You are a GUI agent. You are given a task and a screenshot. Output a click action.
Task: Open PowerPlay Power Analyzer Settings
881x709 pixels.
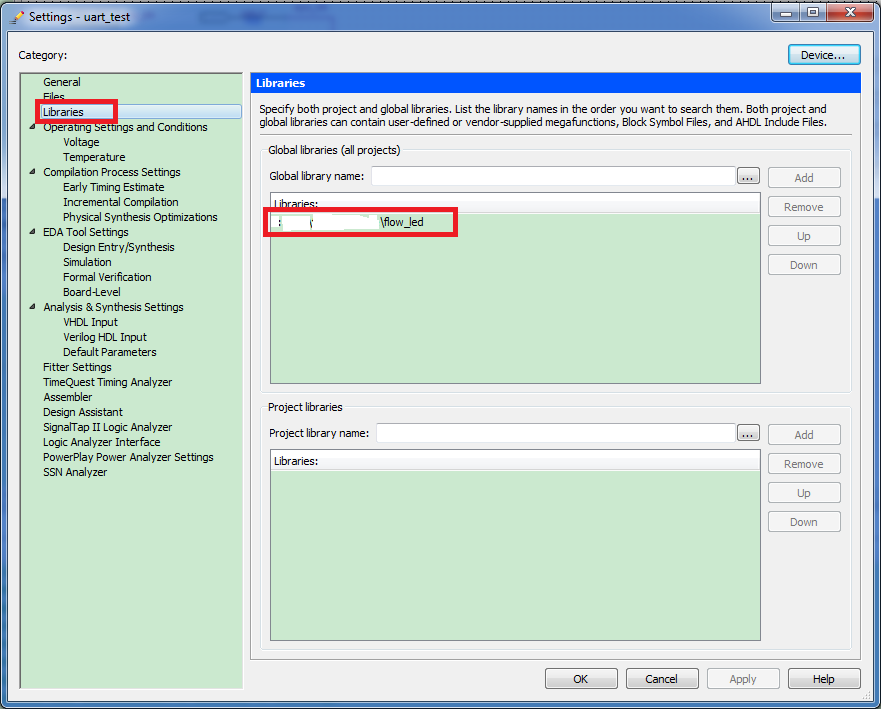click(x=128, y=457)
